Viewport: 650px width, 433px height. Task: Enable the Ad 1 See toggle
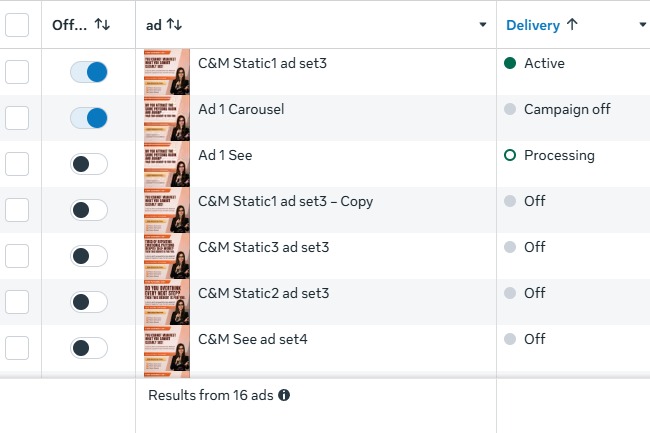pyautogui.click(x=89, y=164)
